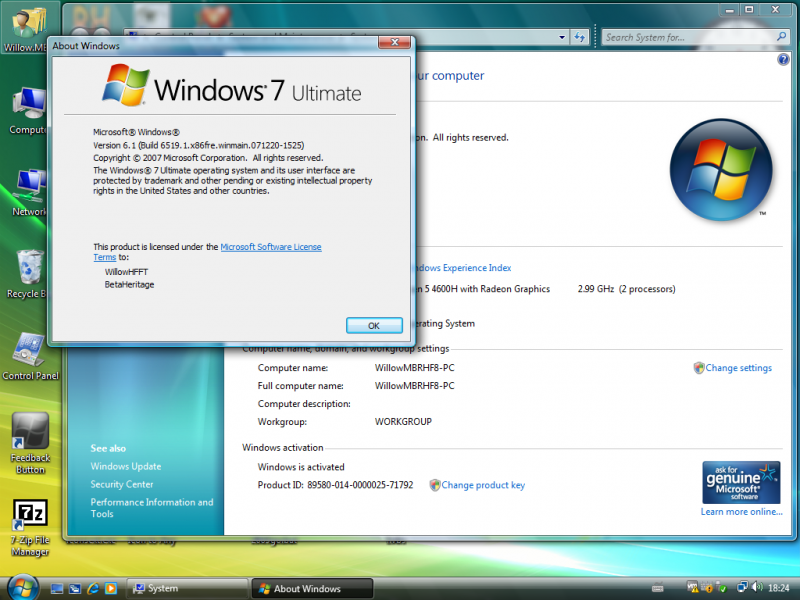Open the network connection tray icon
800x600 pixels.
tap(742, 588)
